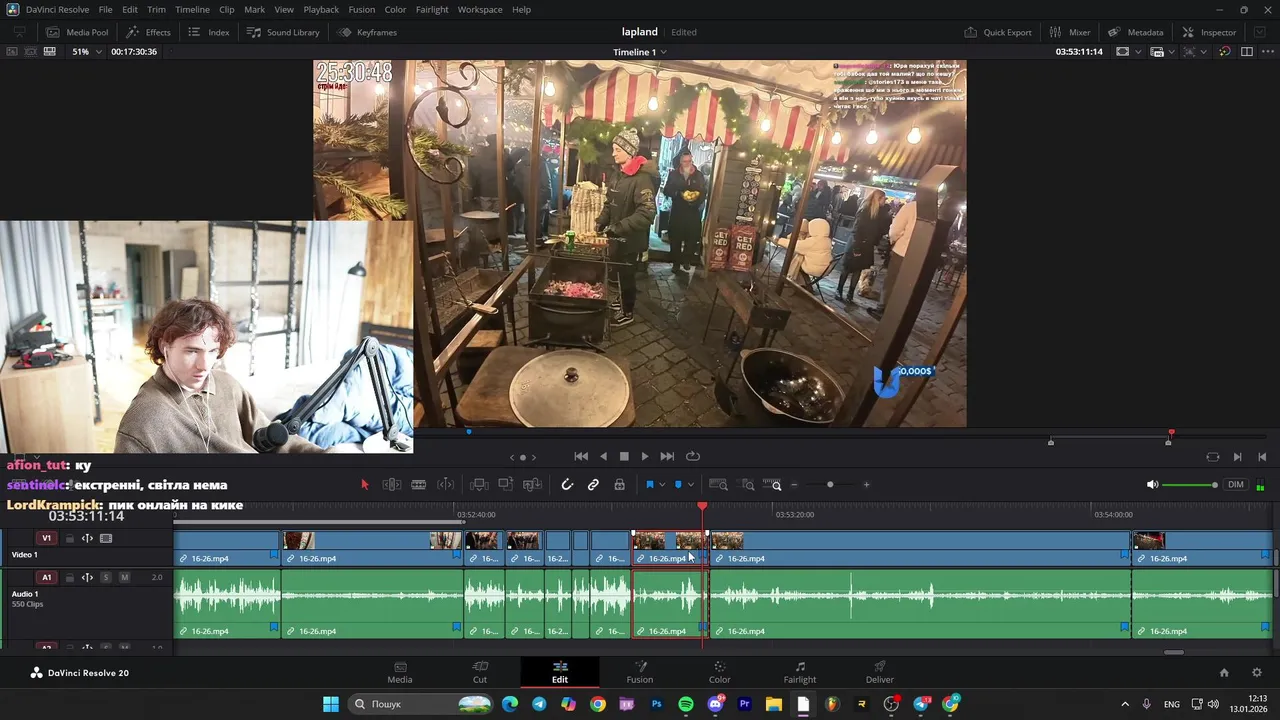The image size is (1280, 720).
Task: Switch to the Color page
Action: [x=720, y=672]
